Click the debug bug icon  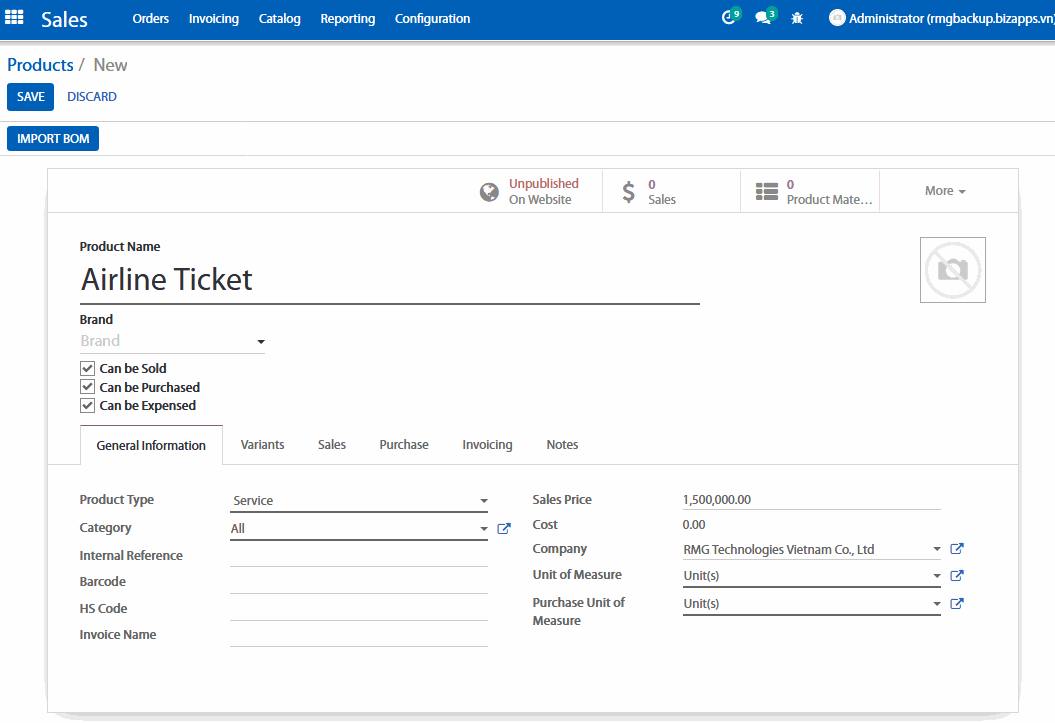[x=797, y=18]
